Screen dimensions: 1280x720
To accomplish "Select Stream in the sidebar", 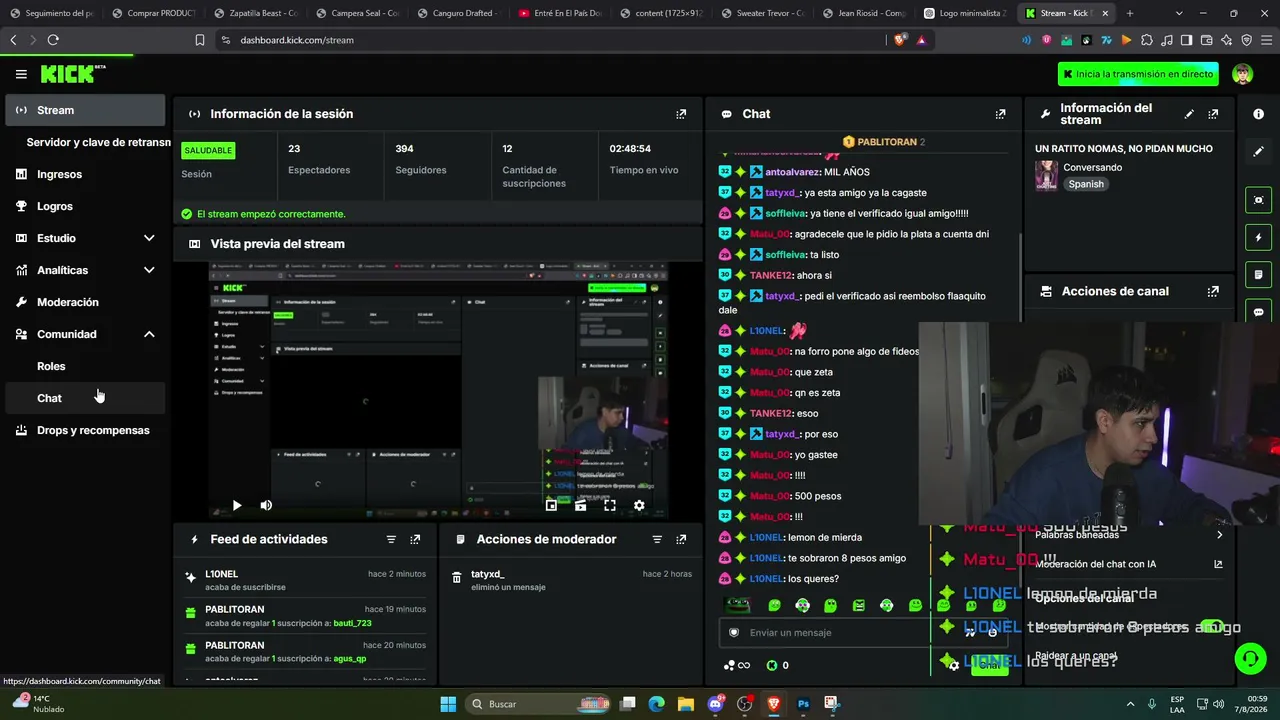I will [85, 110].
